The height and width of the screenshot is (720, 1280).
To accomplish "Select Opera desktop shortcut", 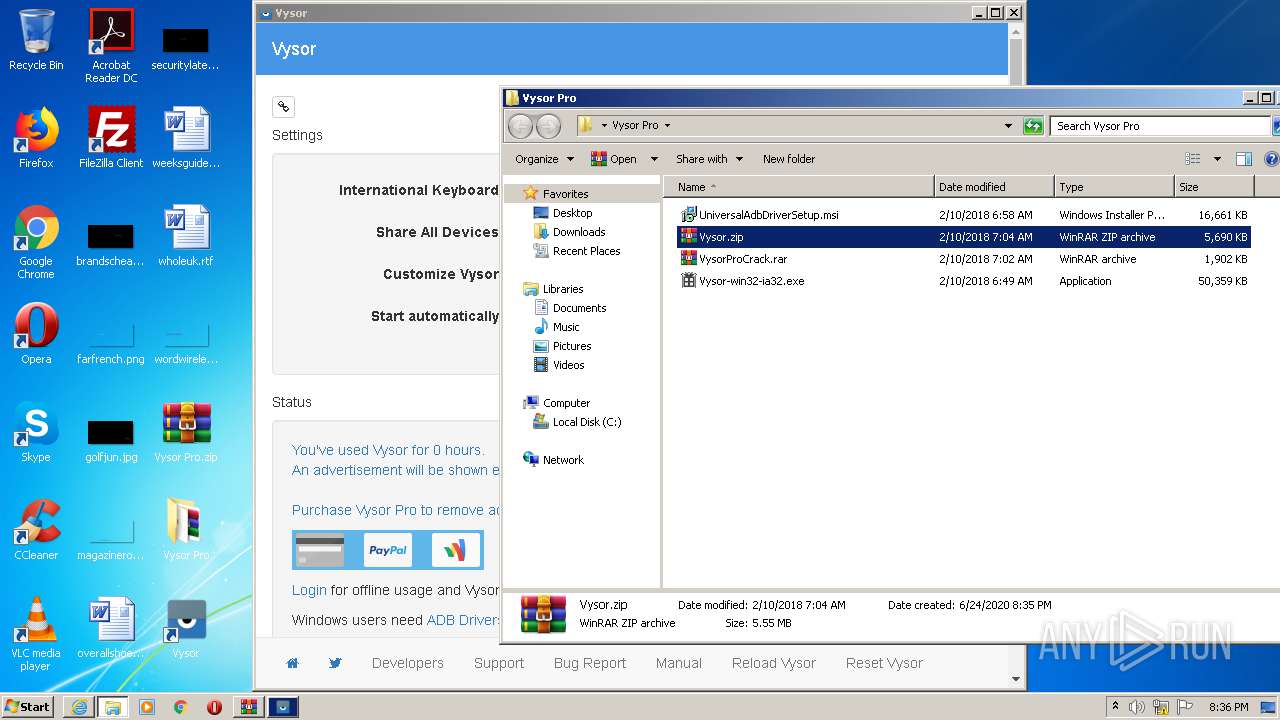I will point(36,334).
